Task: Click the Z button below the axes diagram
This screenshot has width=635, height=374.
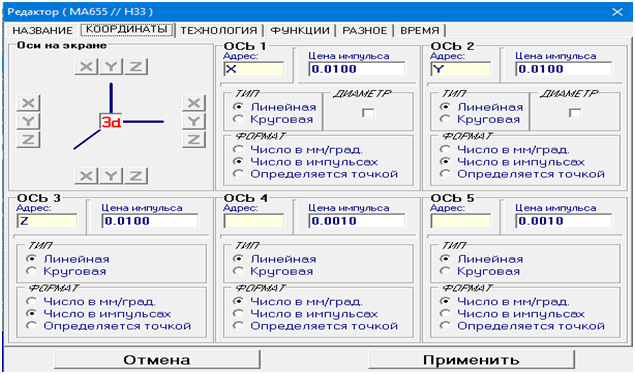Action: coord(136,176)
